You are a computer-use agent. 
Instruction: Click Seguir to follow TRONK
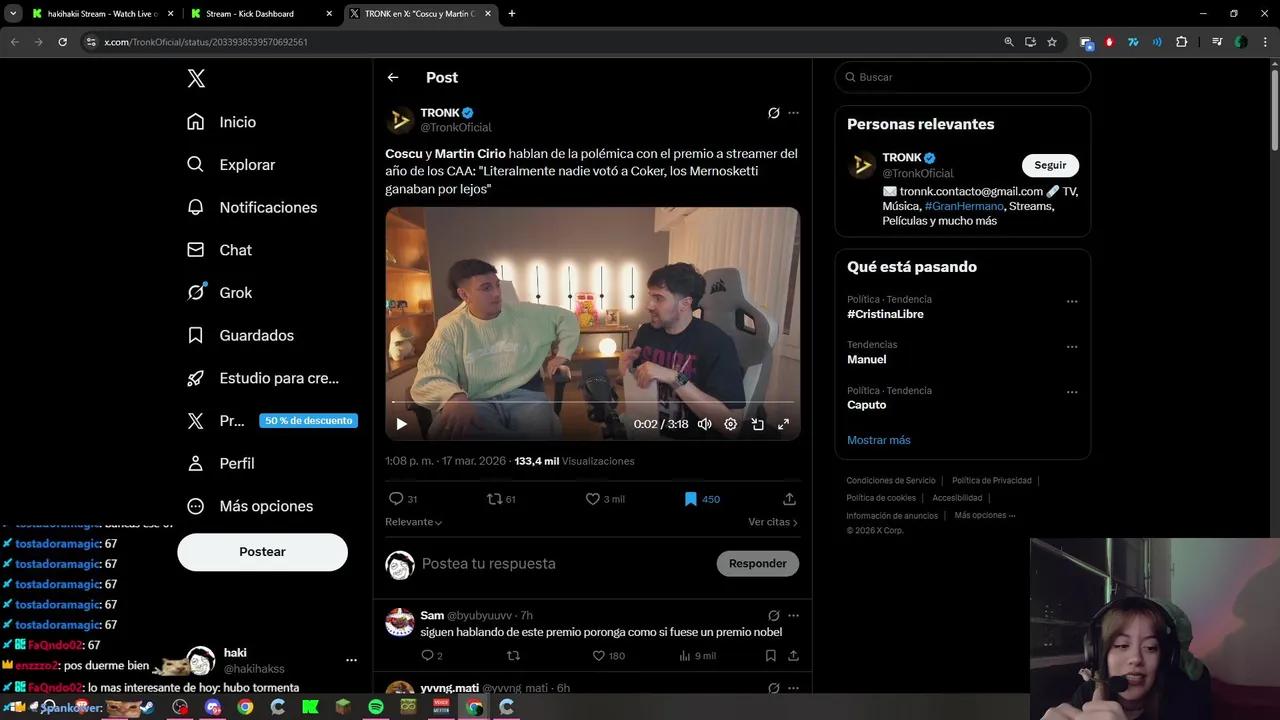point(1050,166)
